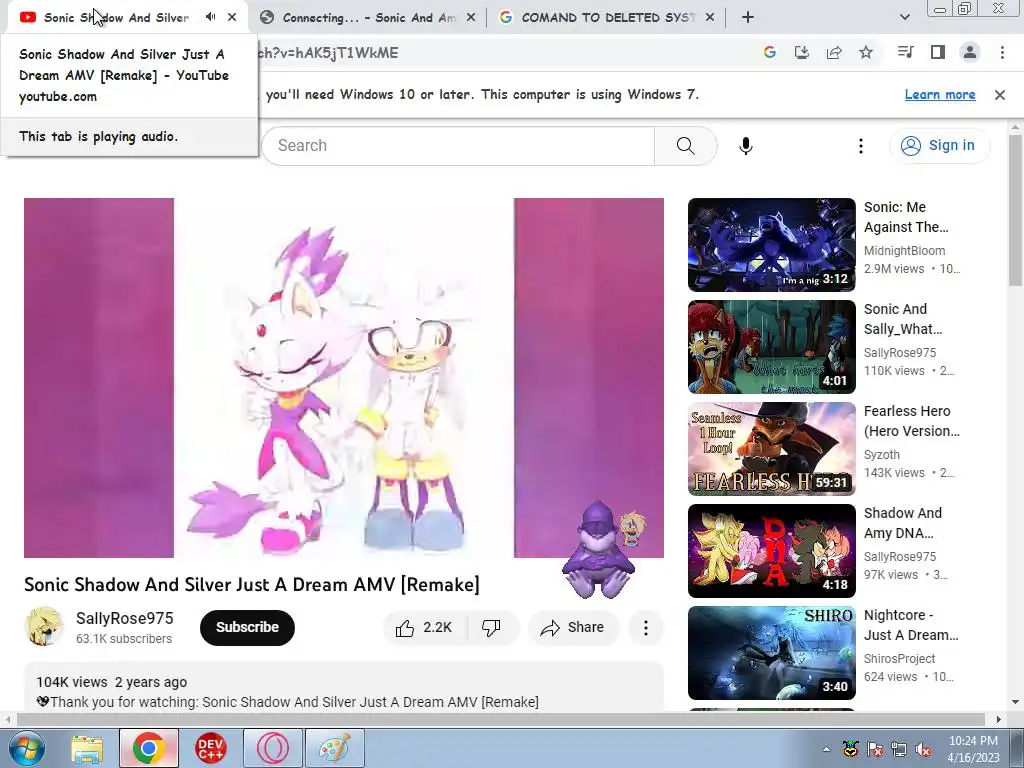This screenshot has height=768, width=1024.
Task: Mute the audio in the YouTube tab
Action: pyautogui.click(x=210, y=17)
